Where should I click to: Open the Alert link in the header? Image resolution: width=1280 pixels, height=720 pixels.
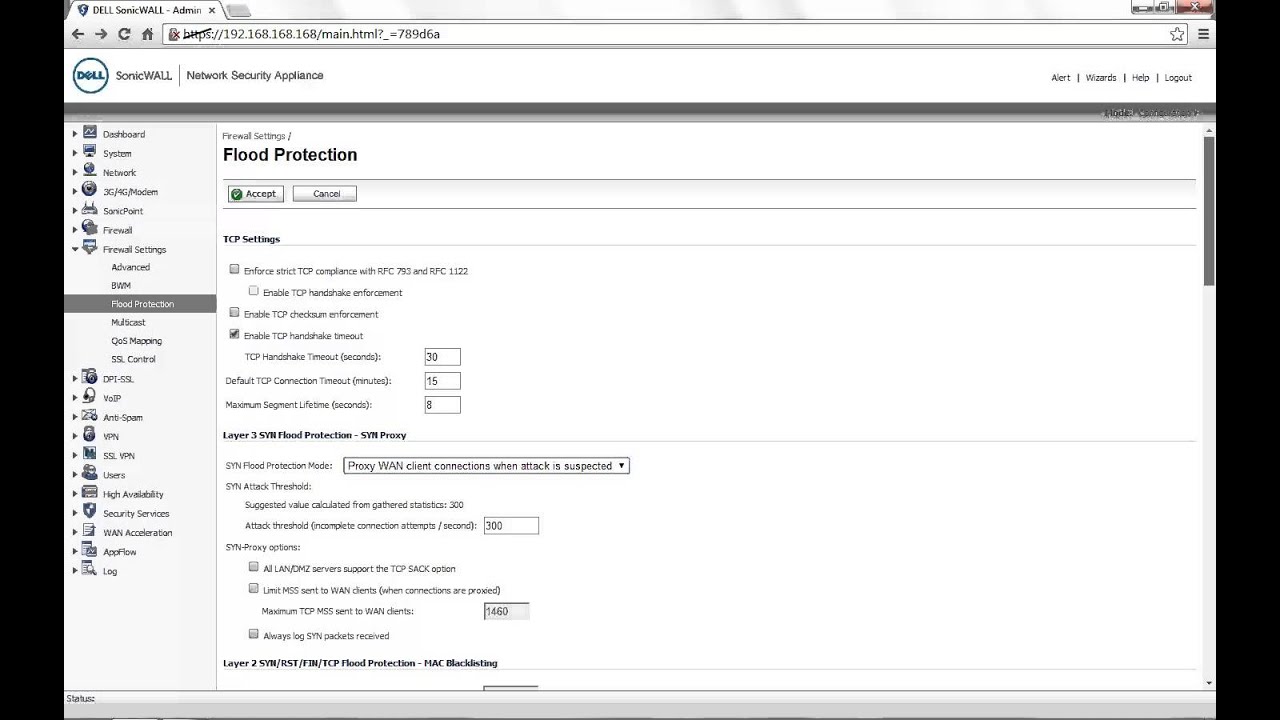coord(1061,77)
